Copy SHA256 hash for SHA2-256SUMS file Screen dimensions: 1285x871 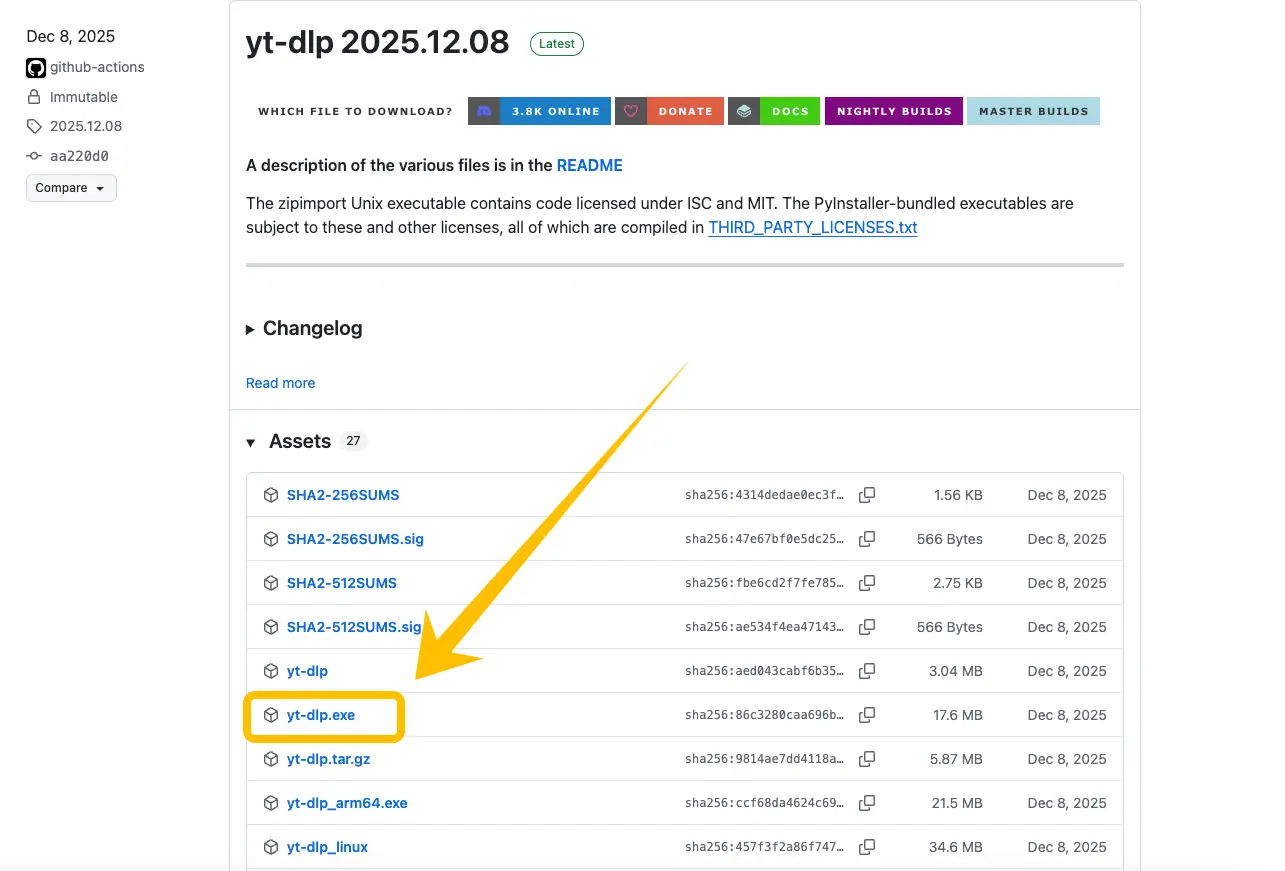867,495
